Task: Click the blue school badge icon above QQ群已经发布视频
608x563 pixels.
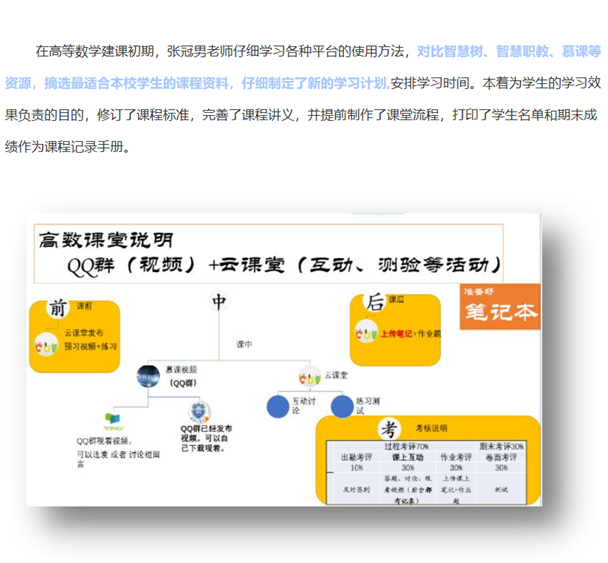Action: (x=200, y=413)
